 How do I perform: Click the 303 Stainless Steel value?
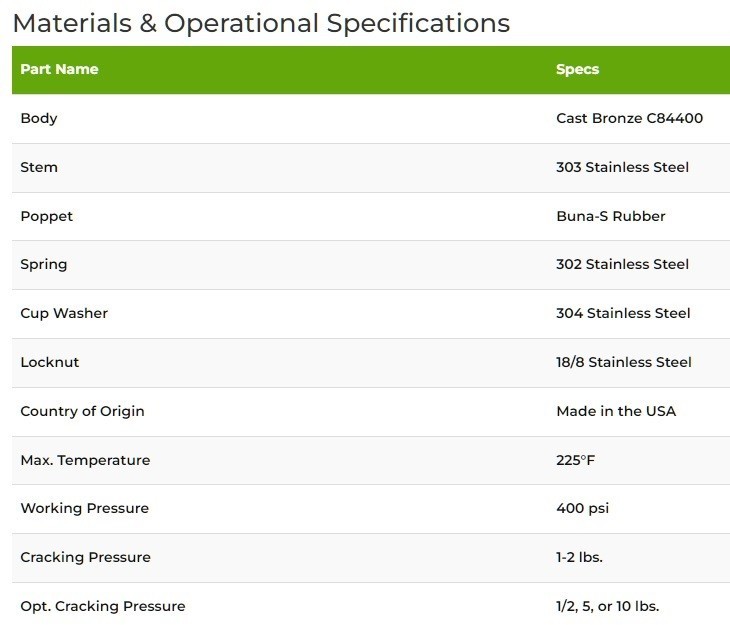(x=622, y=167)
